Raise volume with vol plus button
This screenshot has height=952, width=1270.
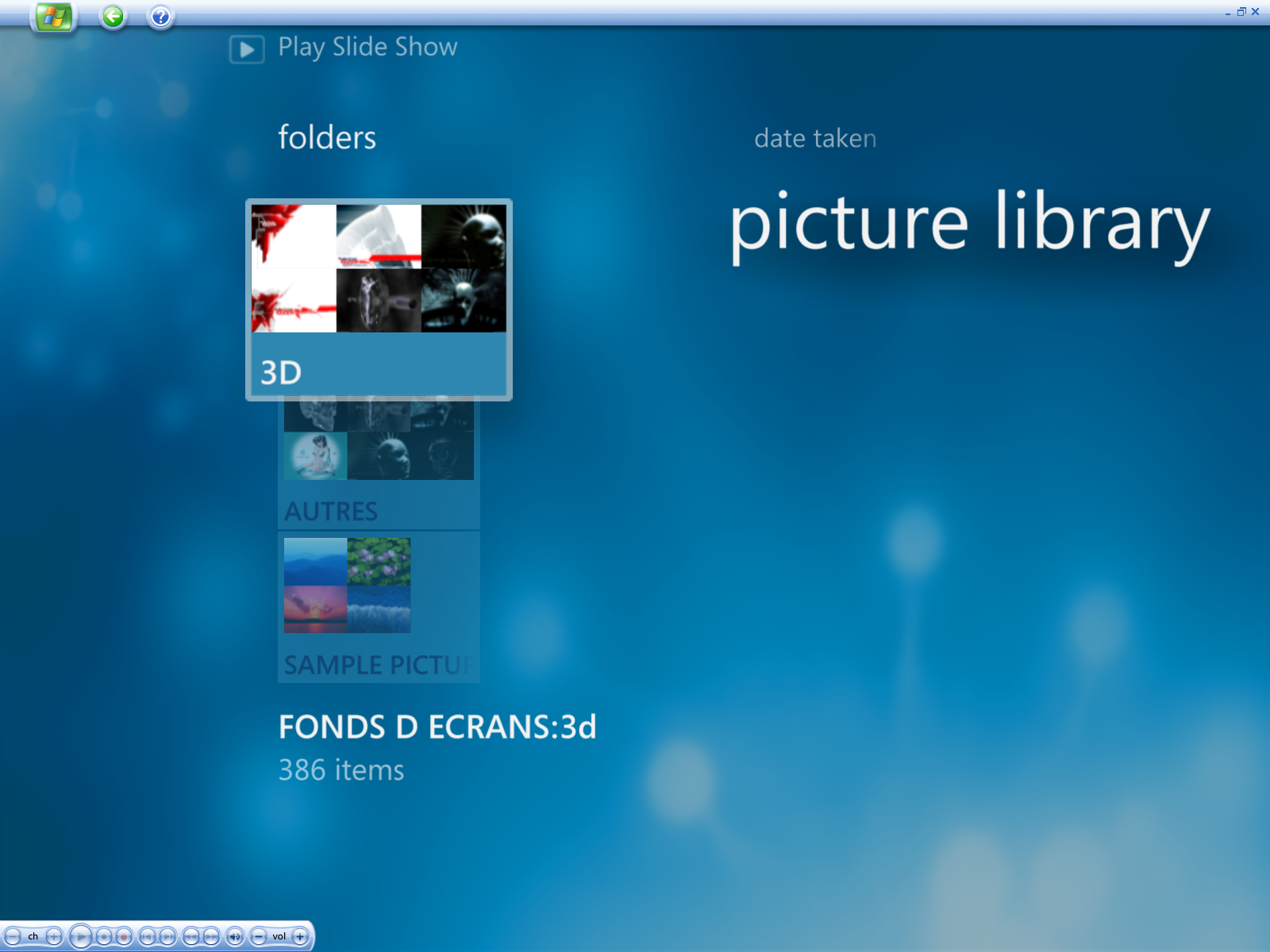coord(300,937)
